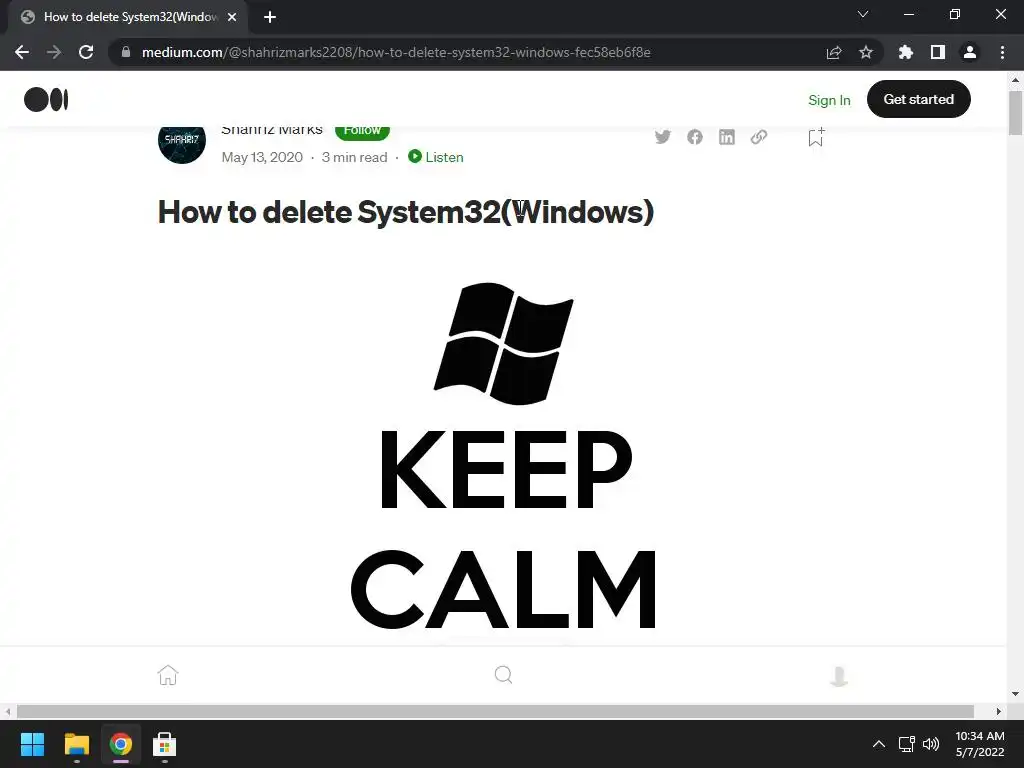Click vertical scrollbar down arrow
Image resolution: width=1024 pixels, height=768 pixels.
[x=1015, y=694]
